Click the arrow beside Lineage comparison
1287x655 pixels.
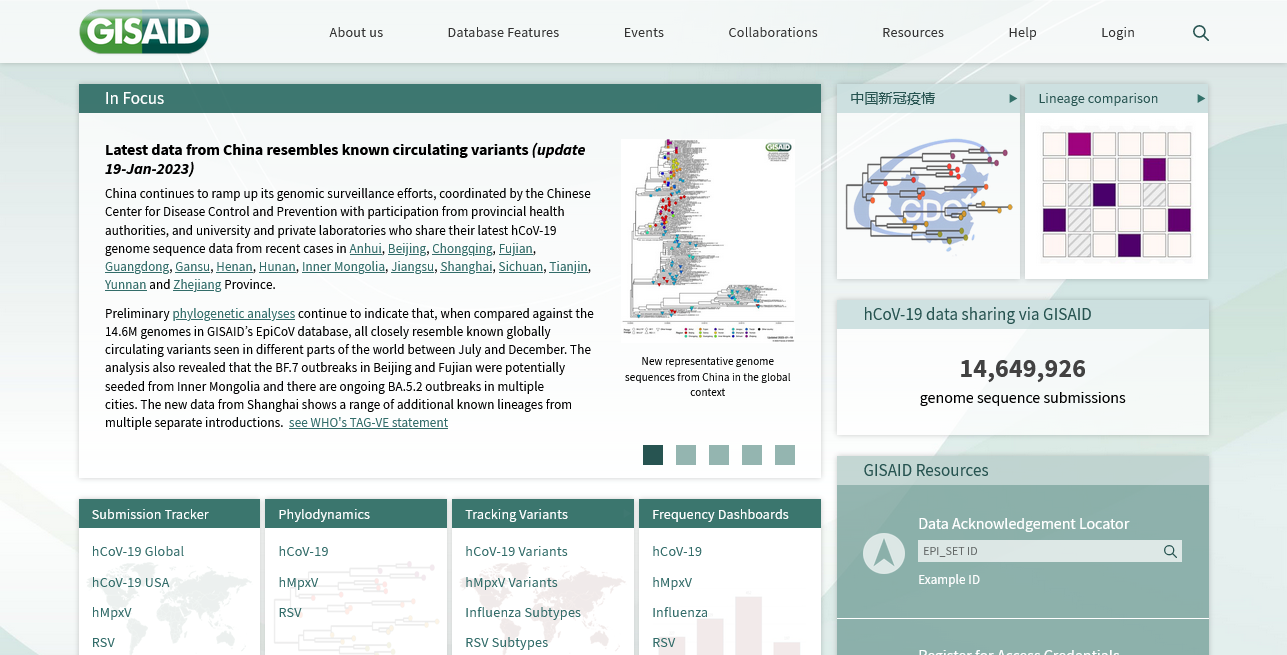(1201, 98)
